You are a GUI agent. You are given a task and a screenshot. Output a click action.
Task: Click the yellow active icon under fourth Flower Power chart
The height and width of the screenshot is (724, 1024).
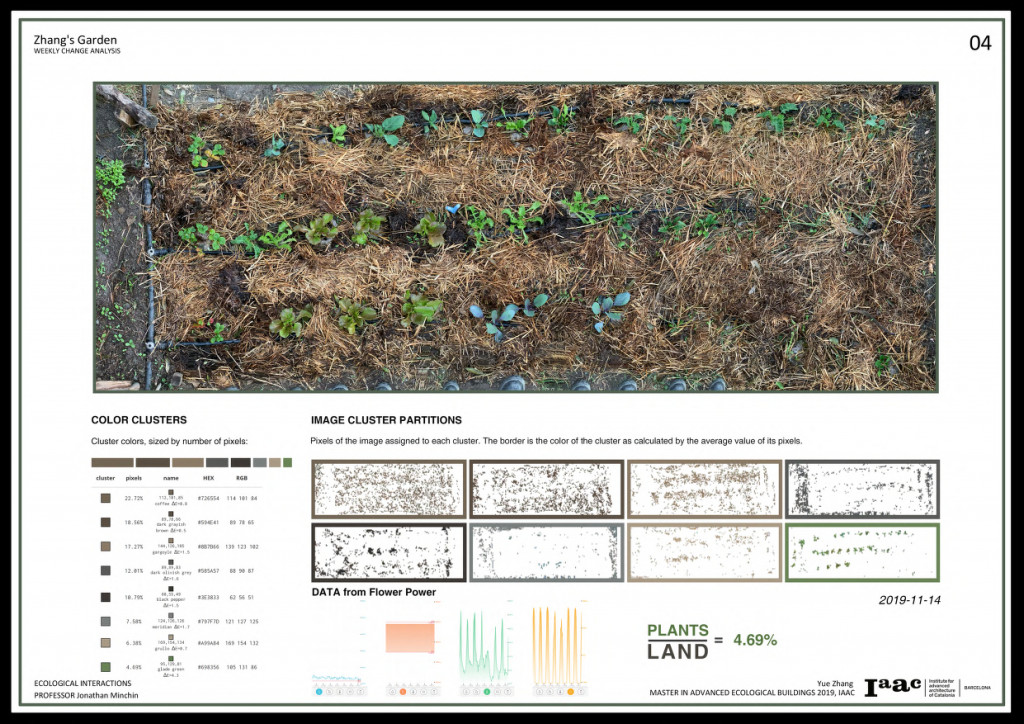pyautogui.click(x=570, y=691)
